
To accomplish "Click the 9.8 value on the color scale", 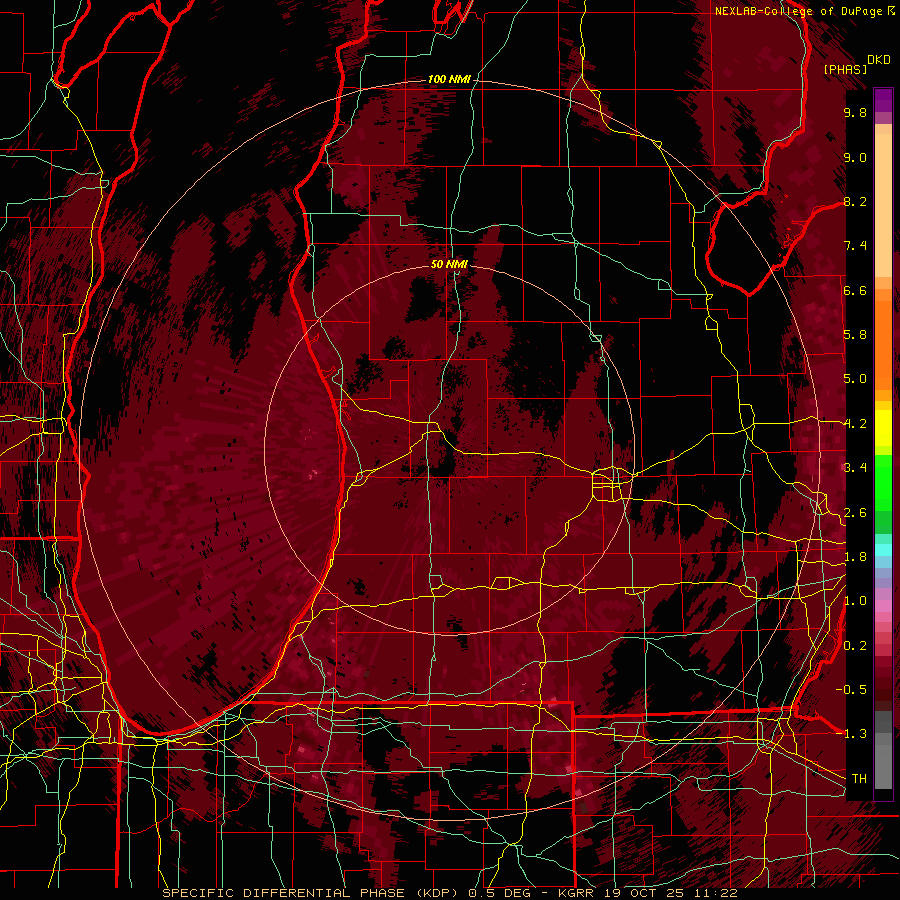I will (855, 113).
